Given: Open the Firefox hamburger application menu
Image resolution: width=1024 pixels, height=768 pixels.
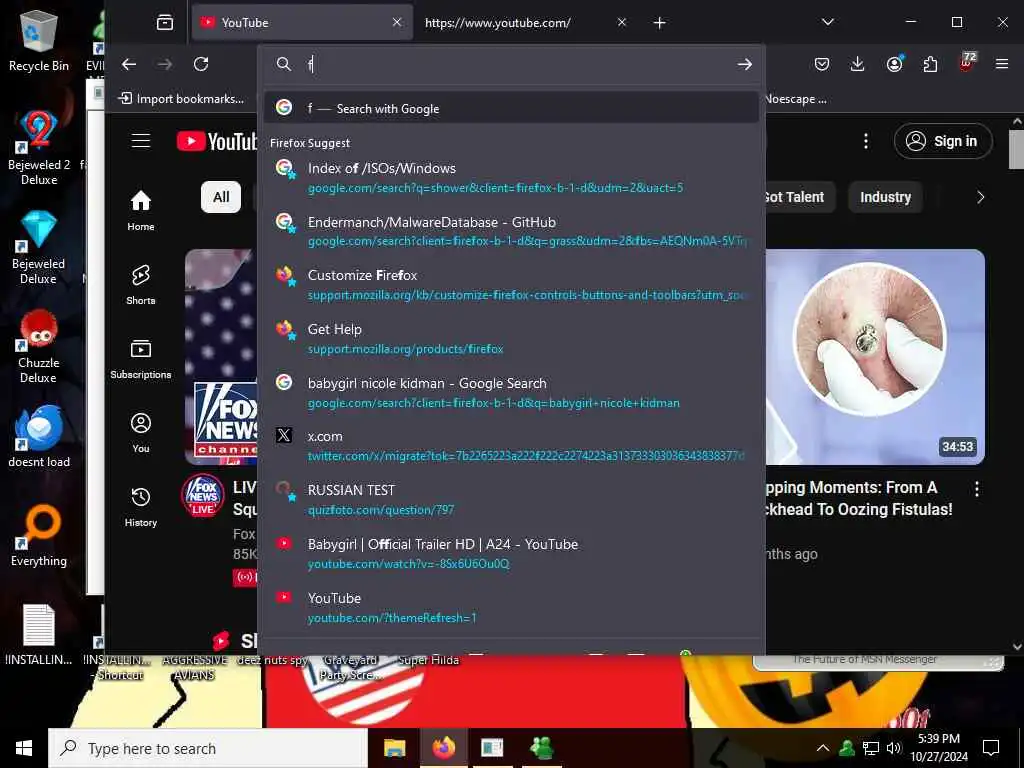Looking at the screenshot, I should [1002, 64].
